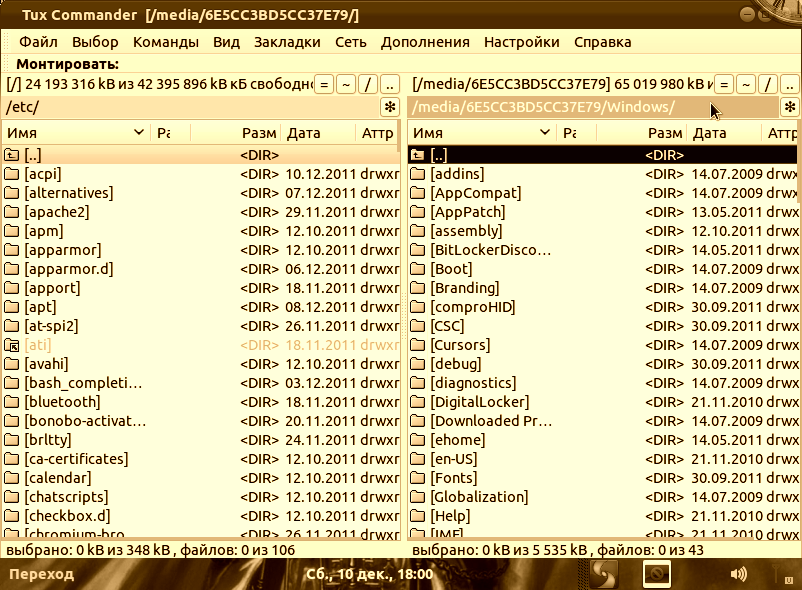This screenshot has height=590, width=802.
Task: Click the addins folder icon
Action: tap(417, 174)
